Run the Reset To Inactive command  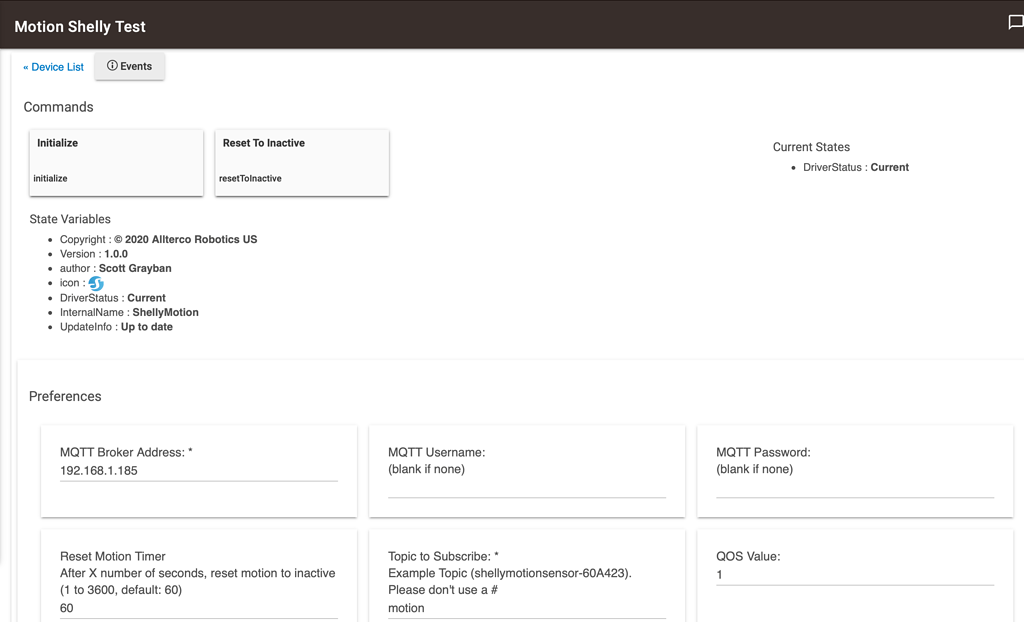point(301,162)
